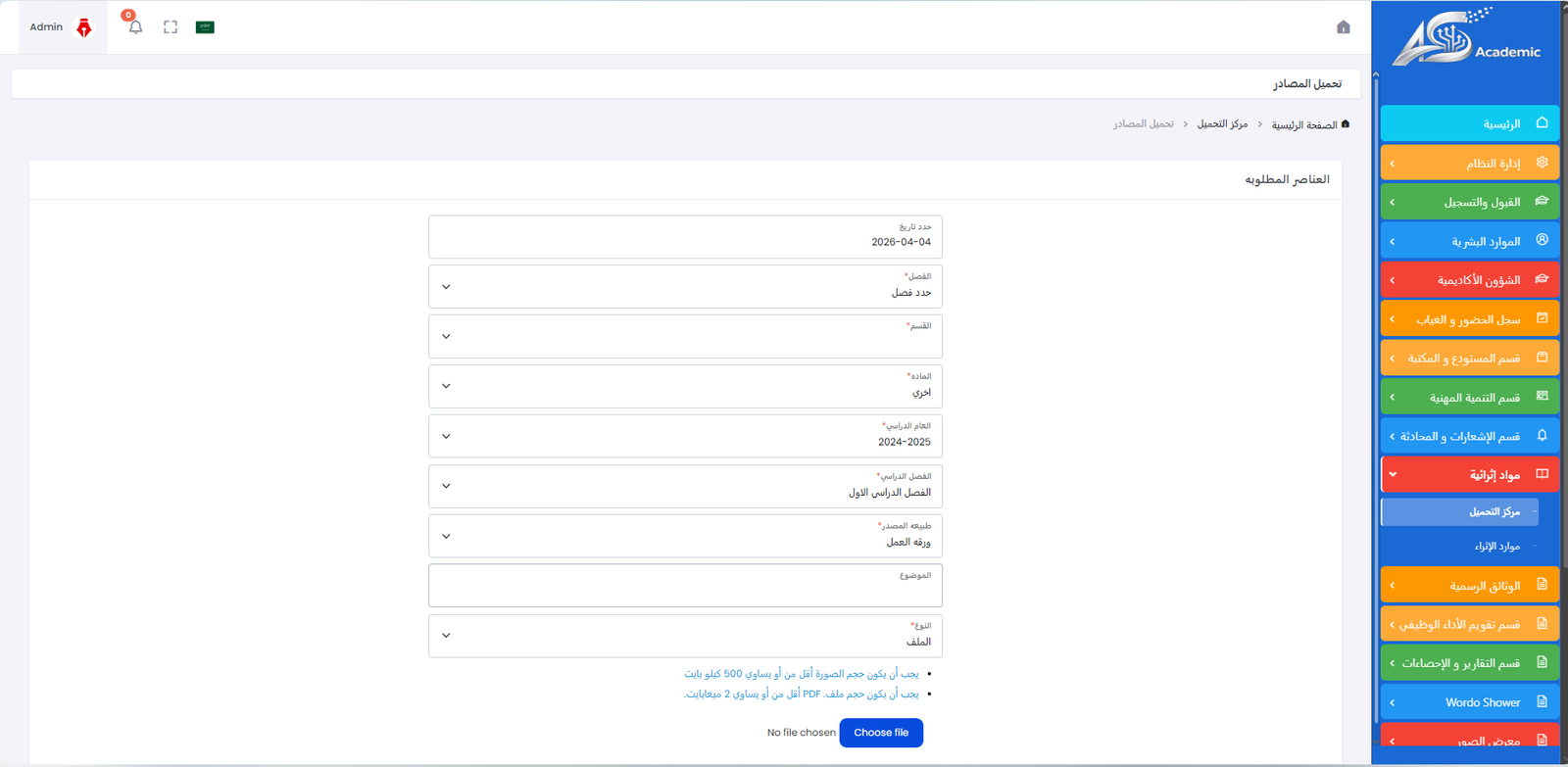
Task: Click the Saudi flag language icon
Action: pyautogui.click(x=205, y=27)
